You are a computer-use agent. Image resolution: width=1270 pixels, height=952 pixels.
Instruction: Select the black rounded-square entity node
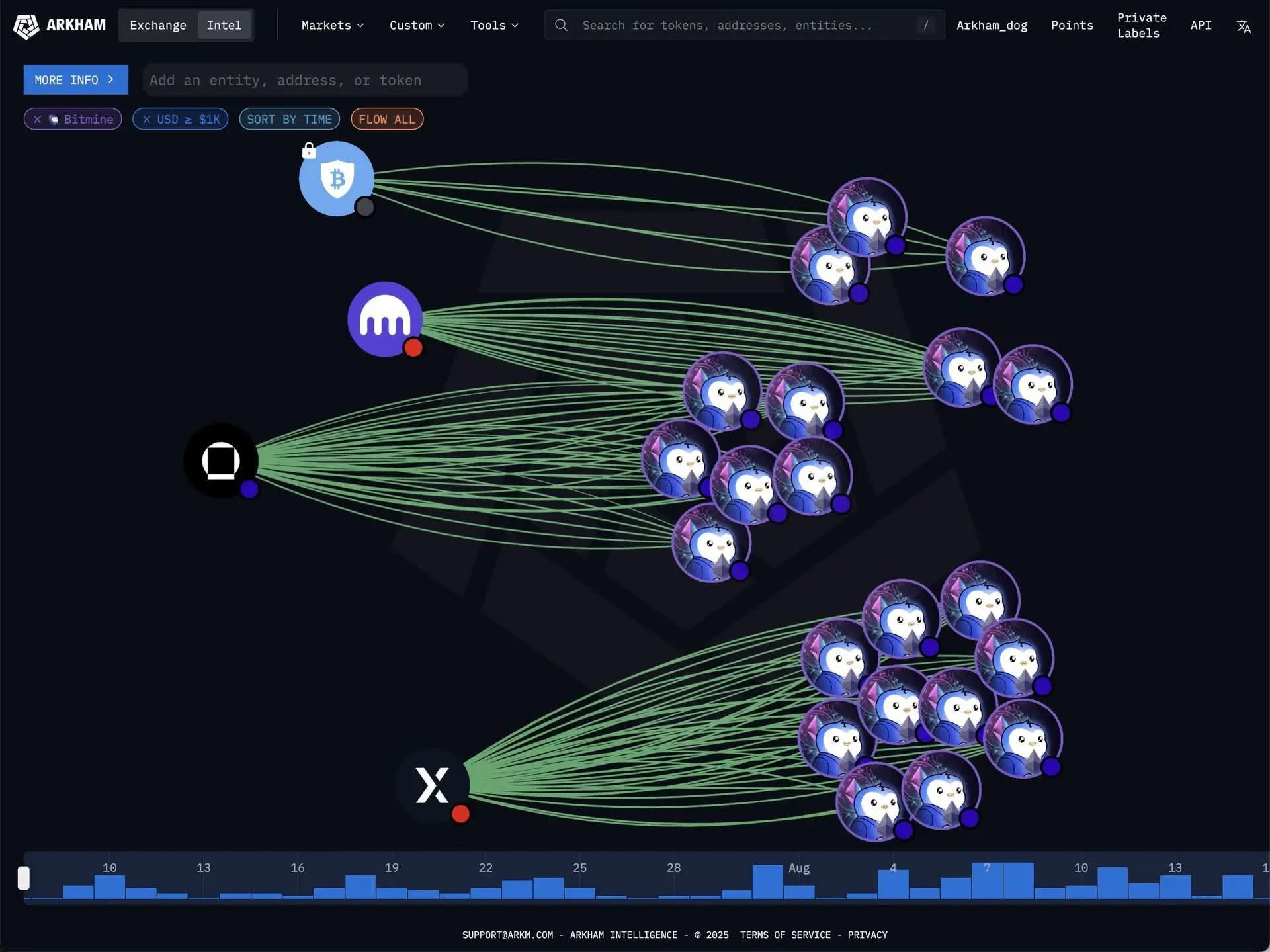coord(220,460)
